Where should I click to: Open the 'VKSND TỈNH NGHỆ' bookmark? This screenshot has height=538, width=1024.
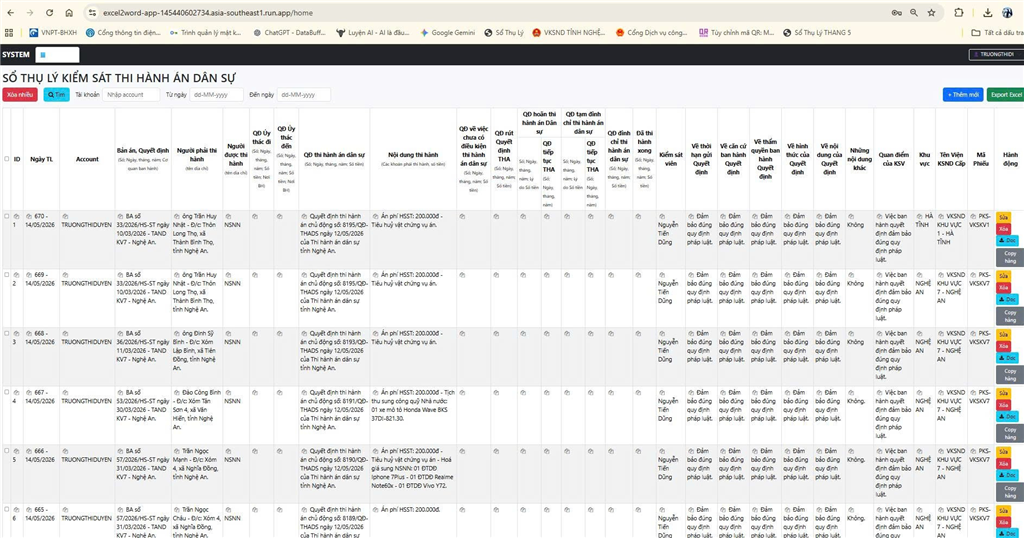tap(569, 32)
